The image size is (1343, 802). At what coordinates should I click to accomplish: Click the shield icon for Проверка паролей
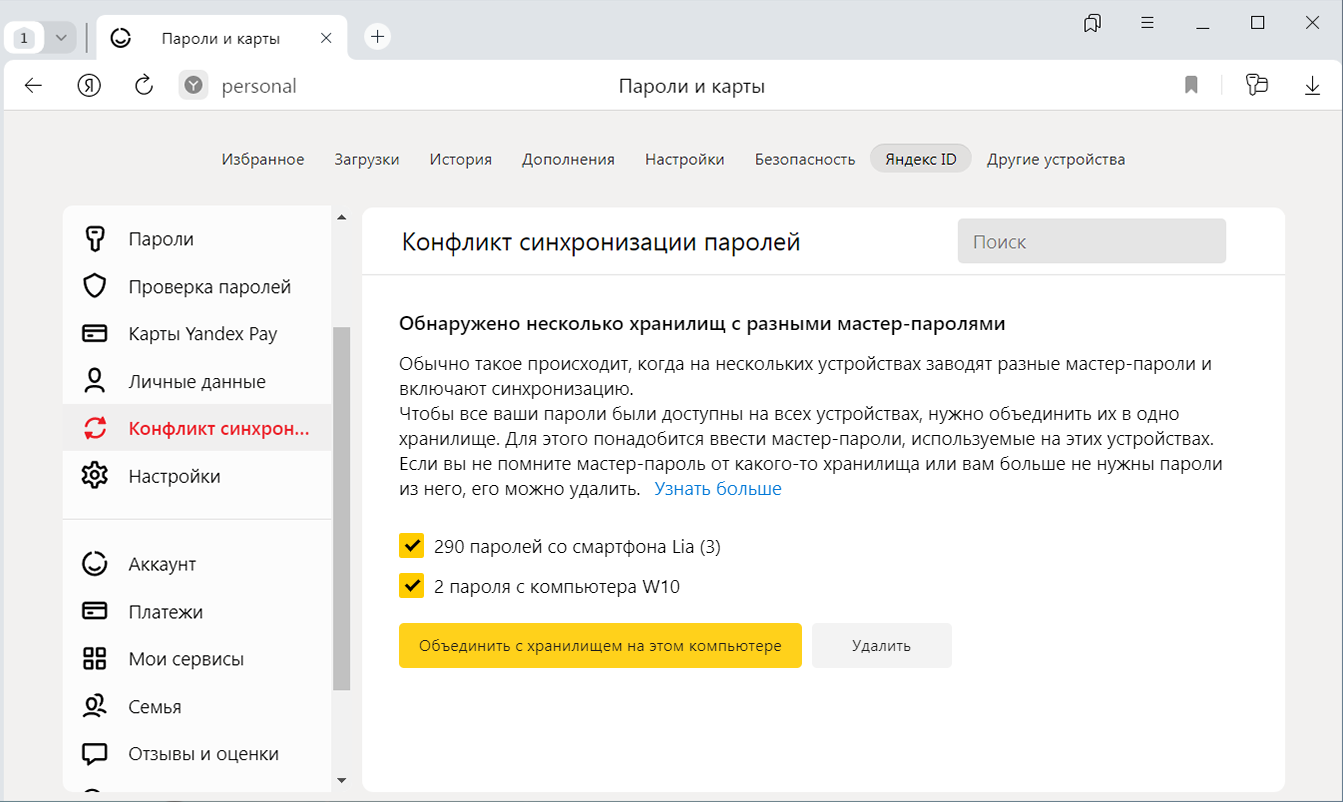click(95, 287)
